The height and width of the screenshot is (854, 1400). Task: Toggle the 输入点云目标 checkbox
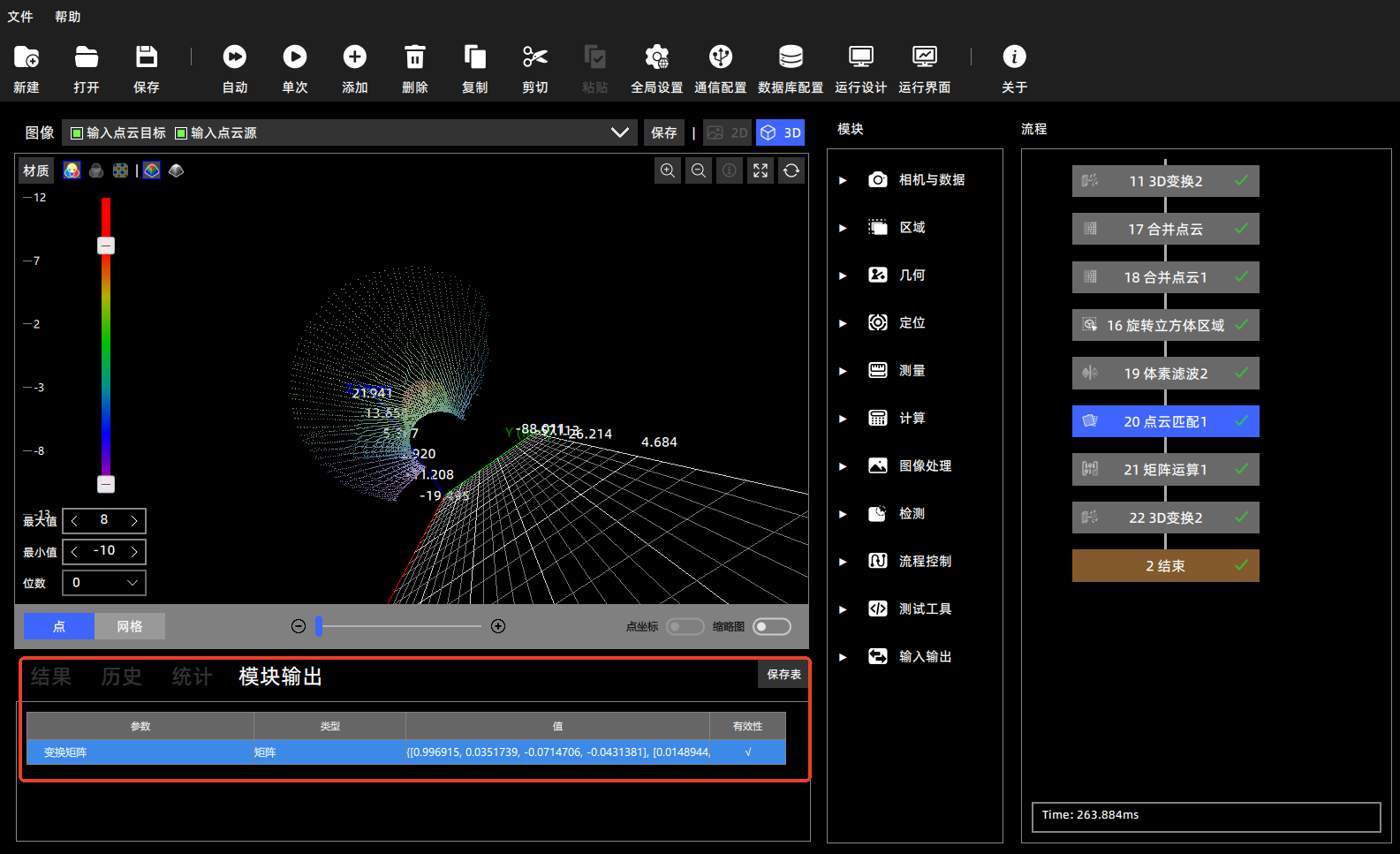pos(77,133)
